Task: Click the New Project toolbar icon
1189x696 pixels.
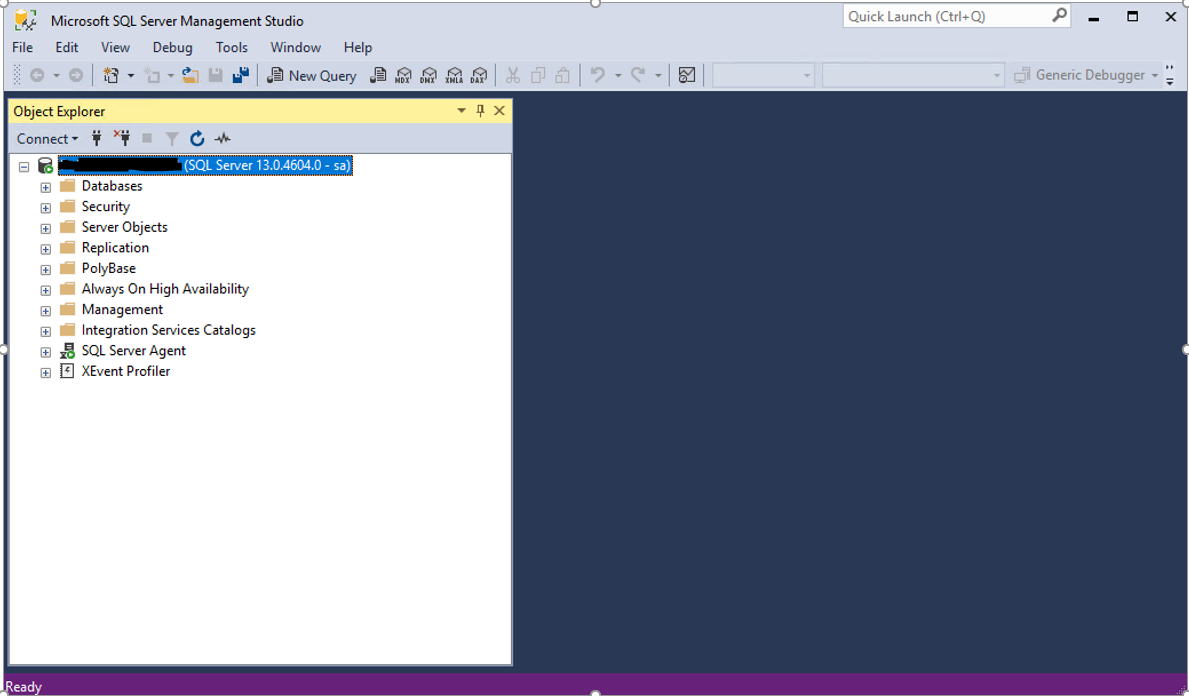Action: pyautogui.click(x=111, y=75)
